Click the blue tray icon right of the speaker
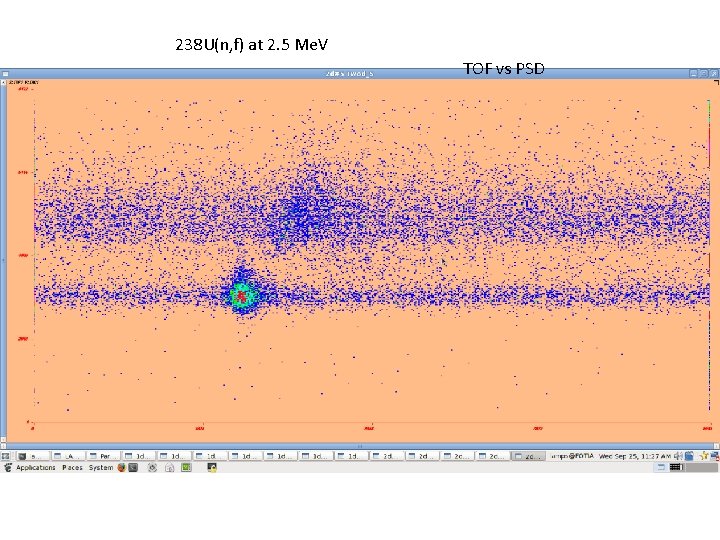This screenshot has width=720, height=540. coord(689,456)
